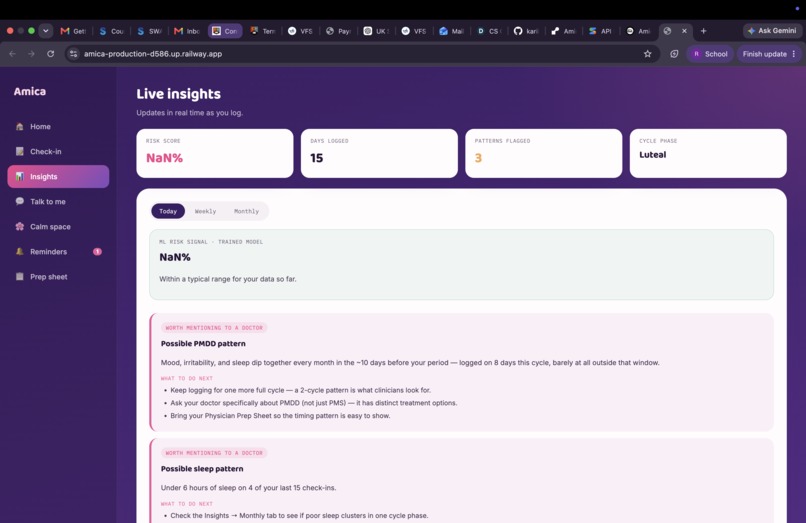Click the Risk Score card
The width and height of the screenshot is (806, 523).
[x=215, y=153]
